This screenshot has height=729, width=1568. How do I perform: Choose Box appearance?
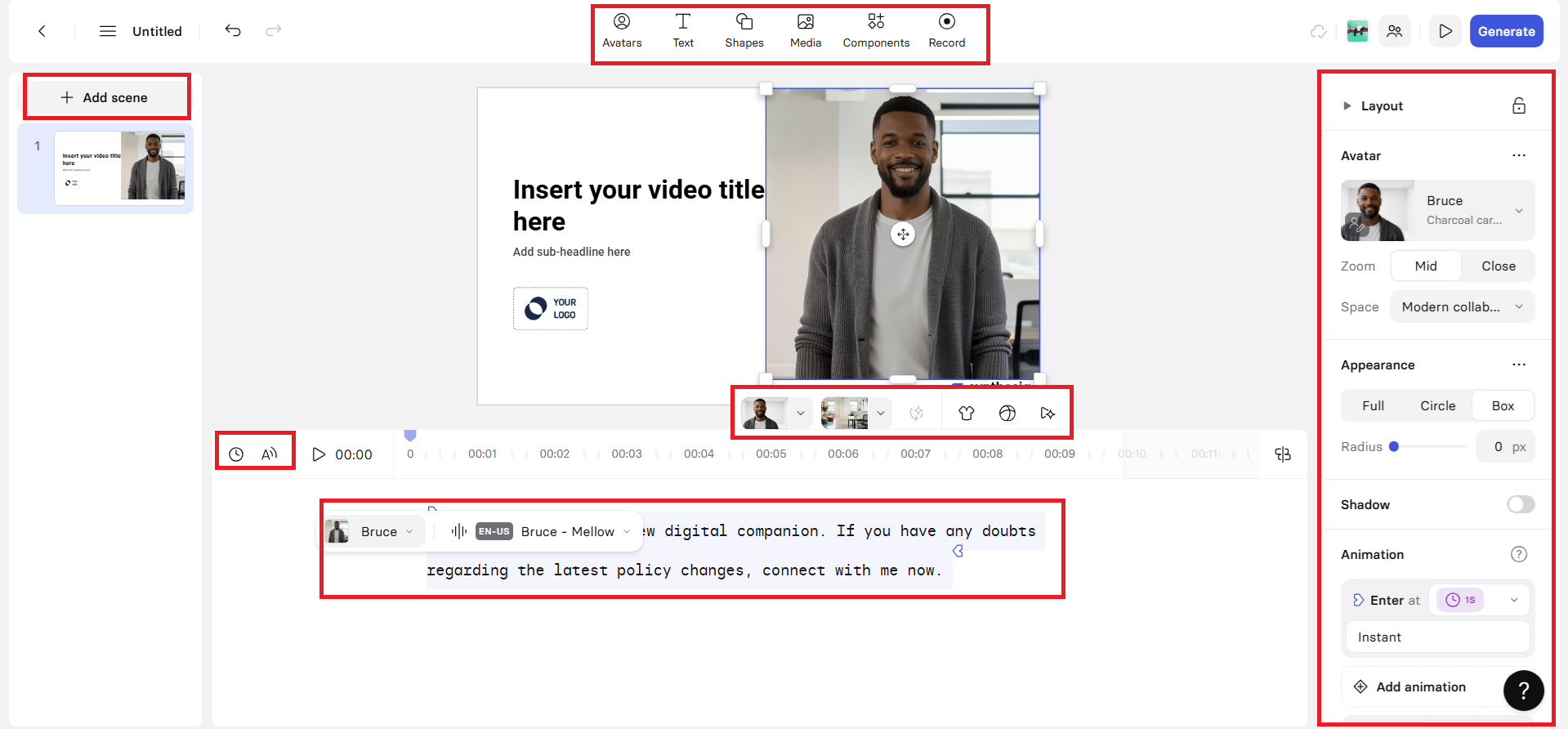tap(1503, 405)
